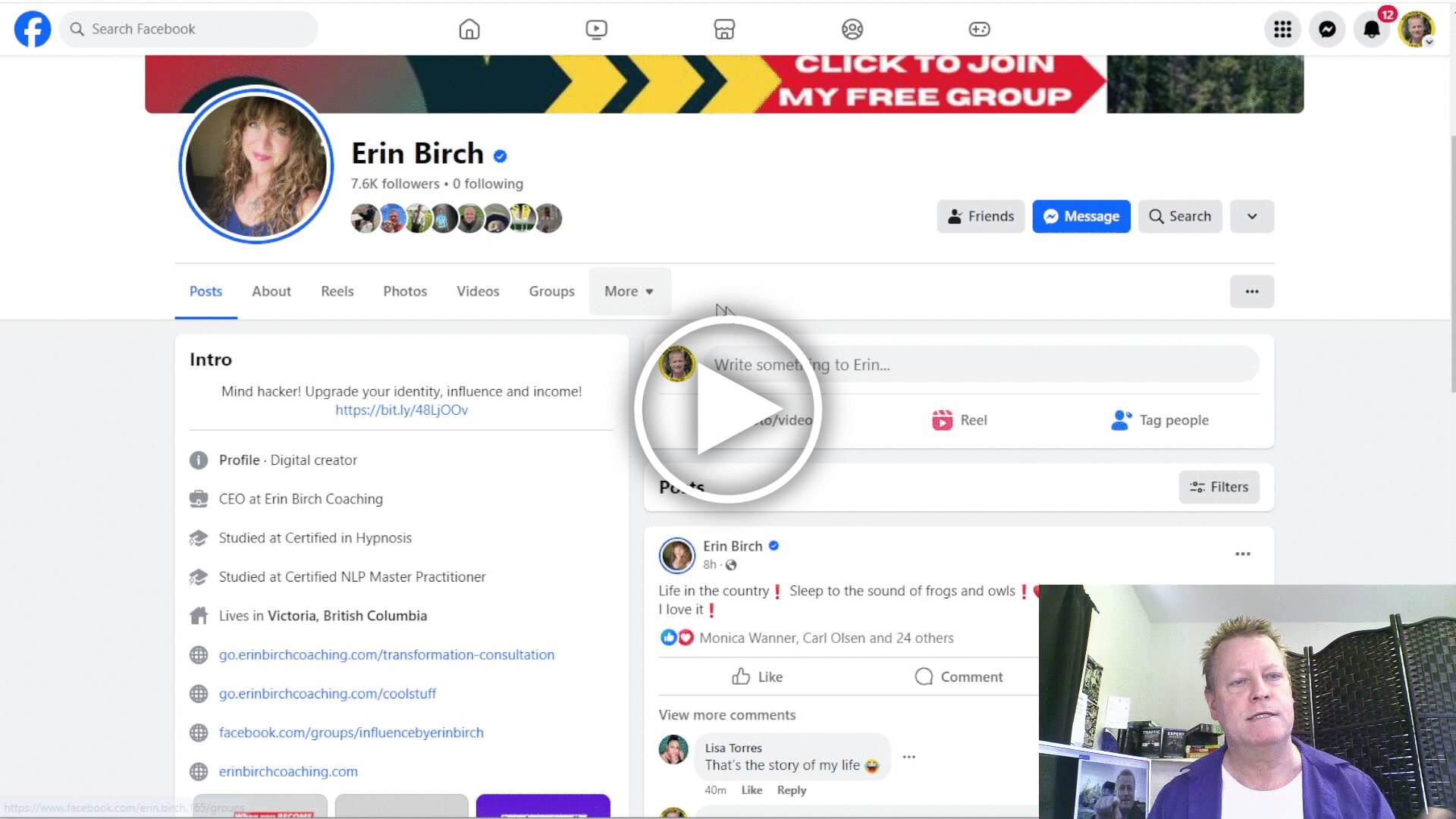Click the post reaction icons near Monica Wanner
This screenshot has height=819, width=1456.
coord(677,638)
